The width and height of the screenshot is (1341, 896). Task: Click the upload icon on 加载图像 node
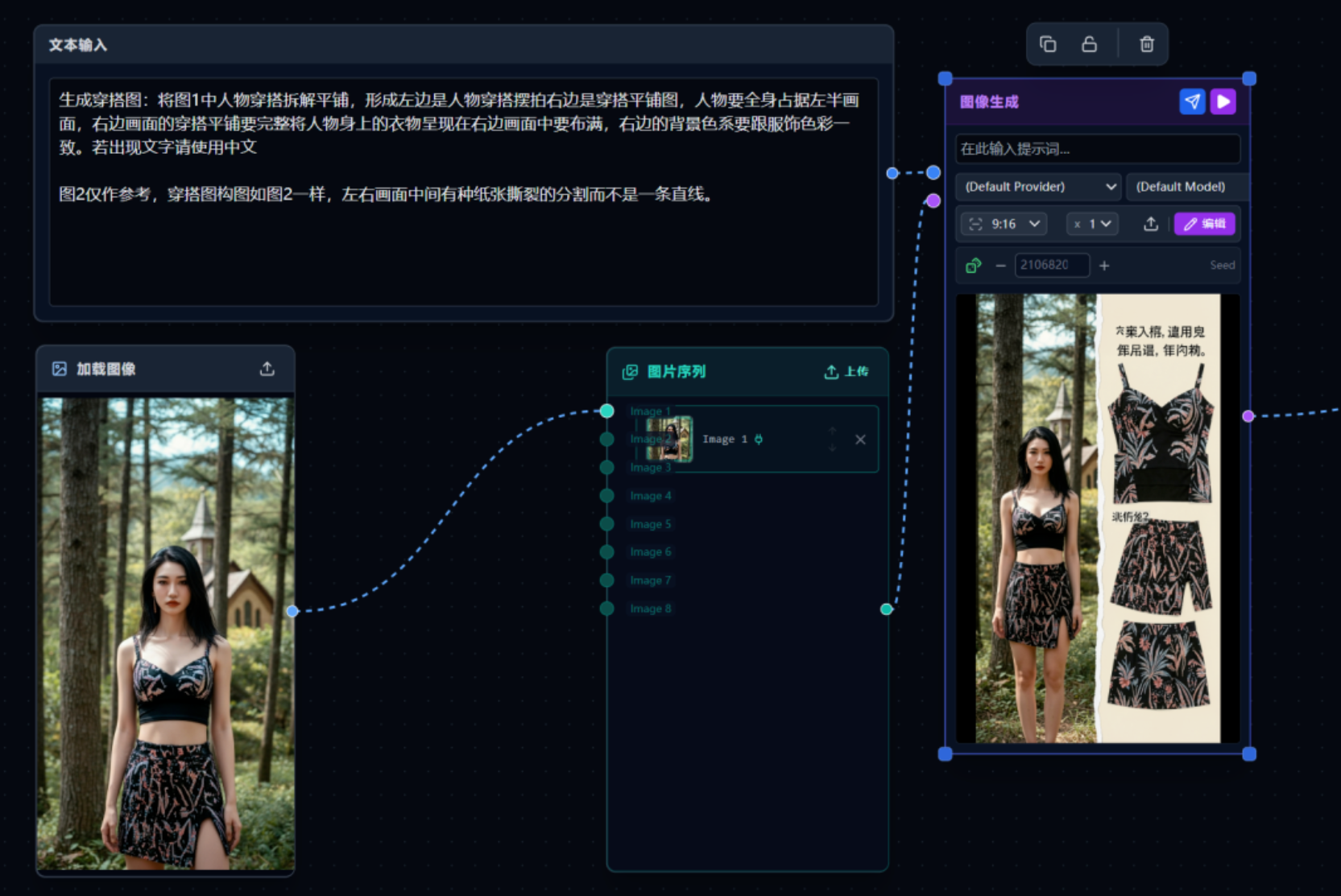coord(267,369)
